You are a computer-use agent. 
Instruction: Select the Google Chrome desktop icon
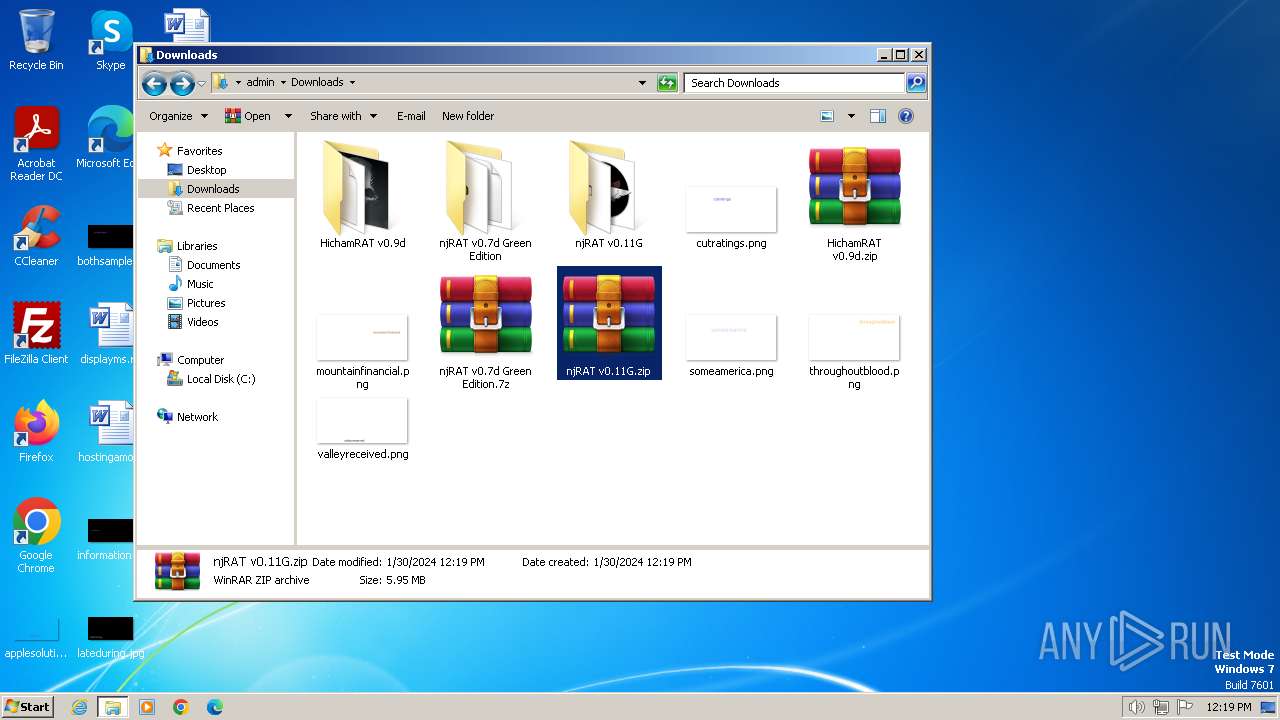coord(36,535)
